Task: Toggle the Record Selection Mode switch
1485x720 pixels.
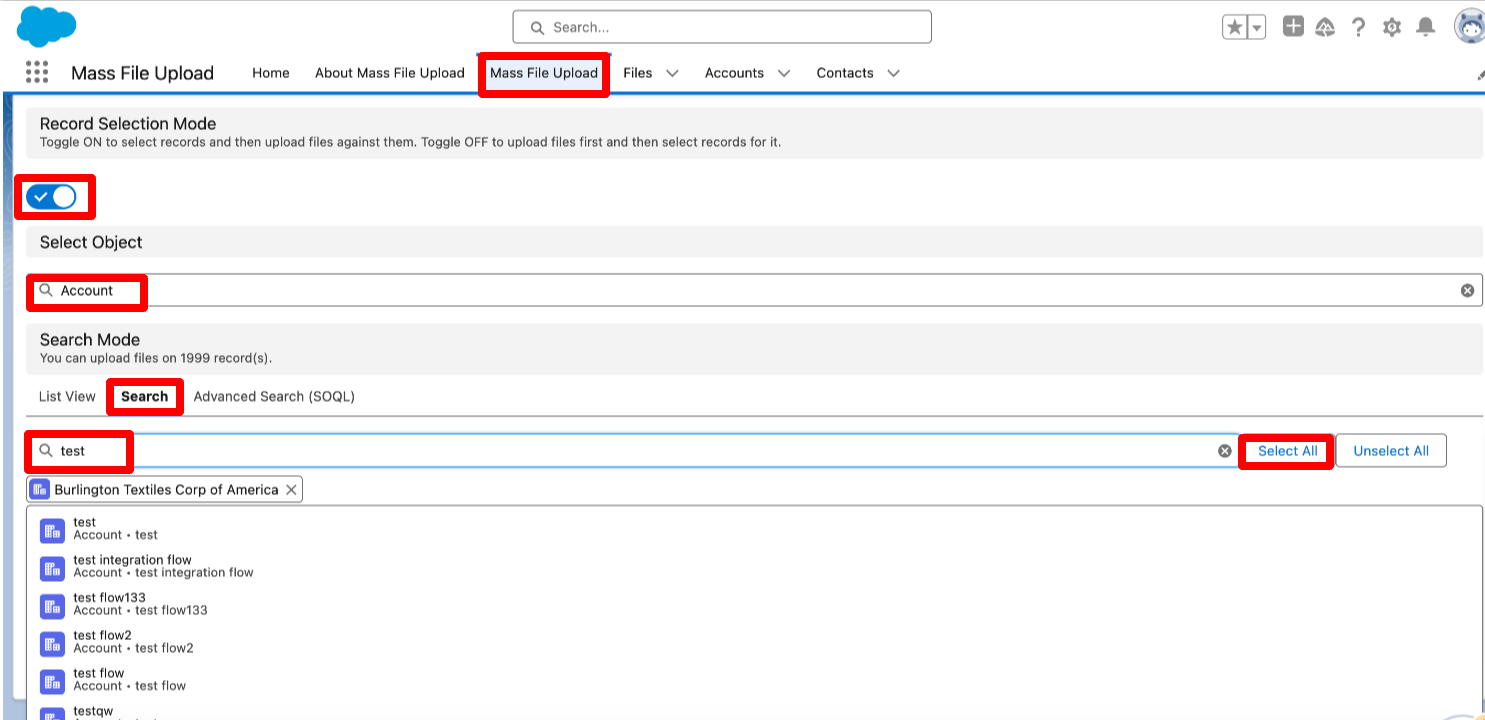Action: point(51,197)
